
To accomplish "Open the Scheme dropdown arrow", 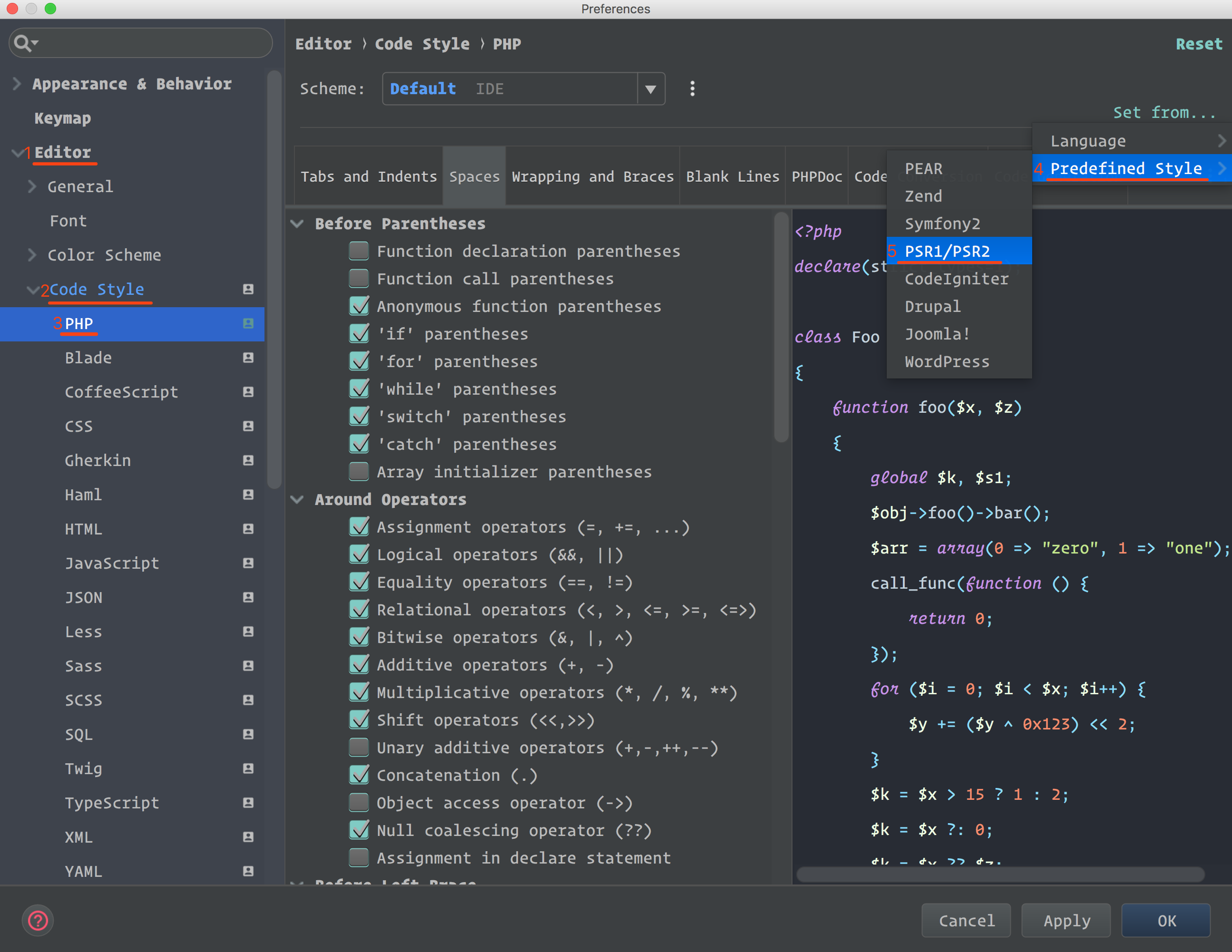I will (x=650, y=89).
